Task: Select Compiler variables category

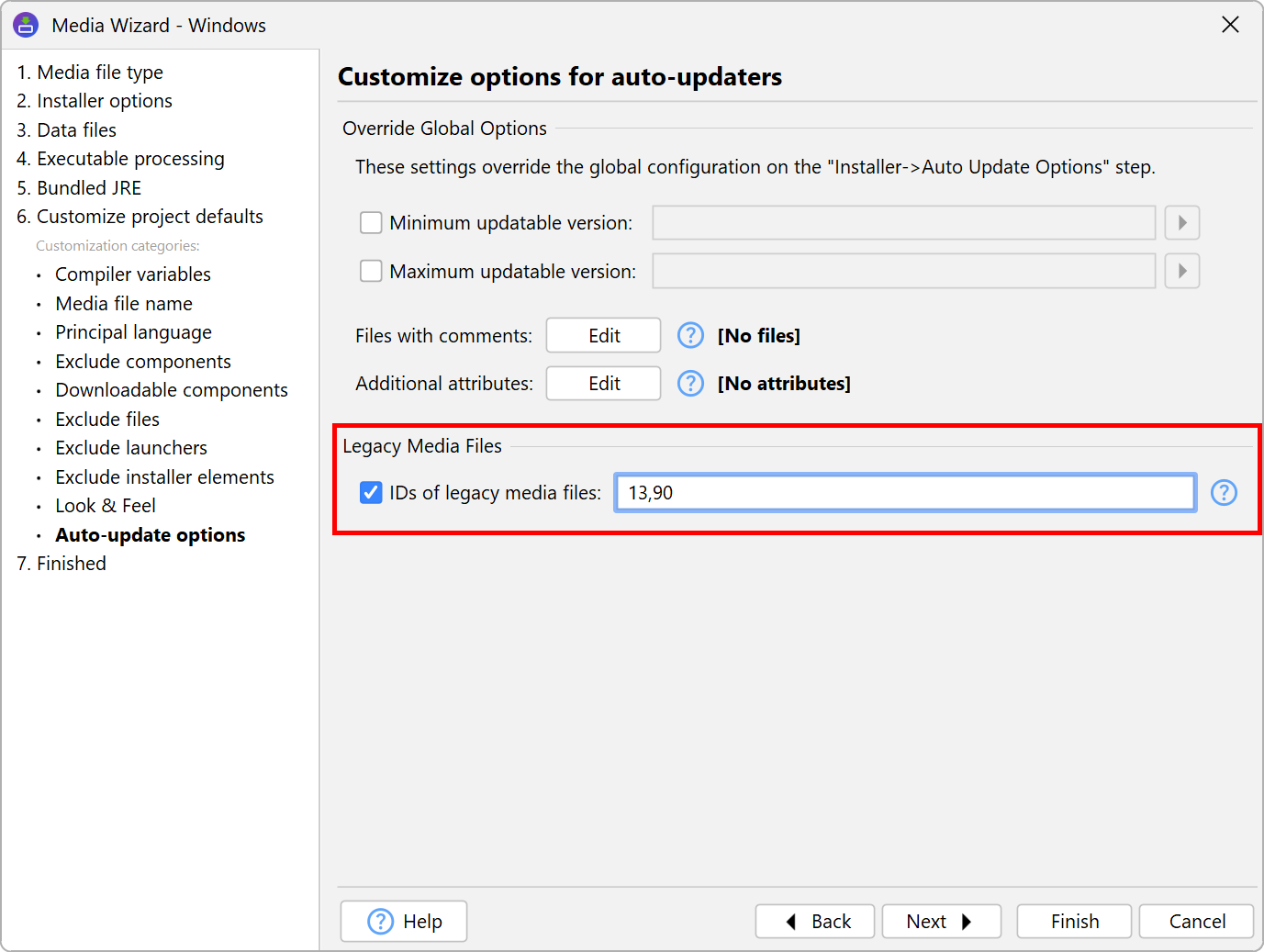Action: click(x=133, y=274)
